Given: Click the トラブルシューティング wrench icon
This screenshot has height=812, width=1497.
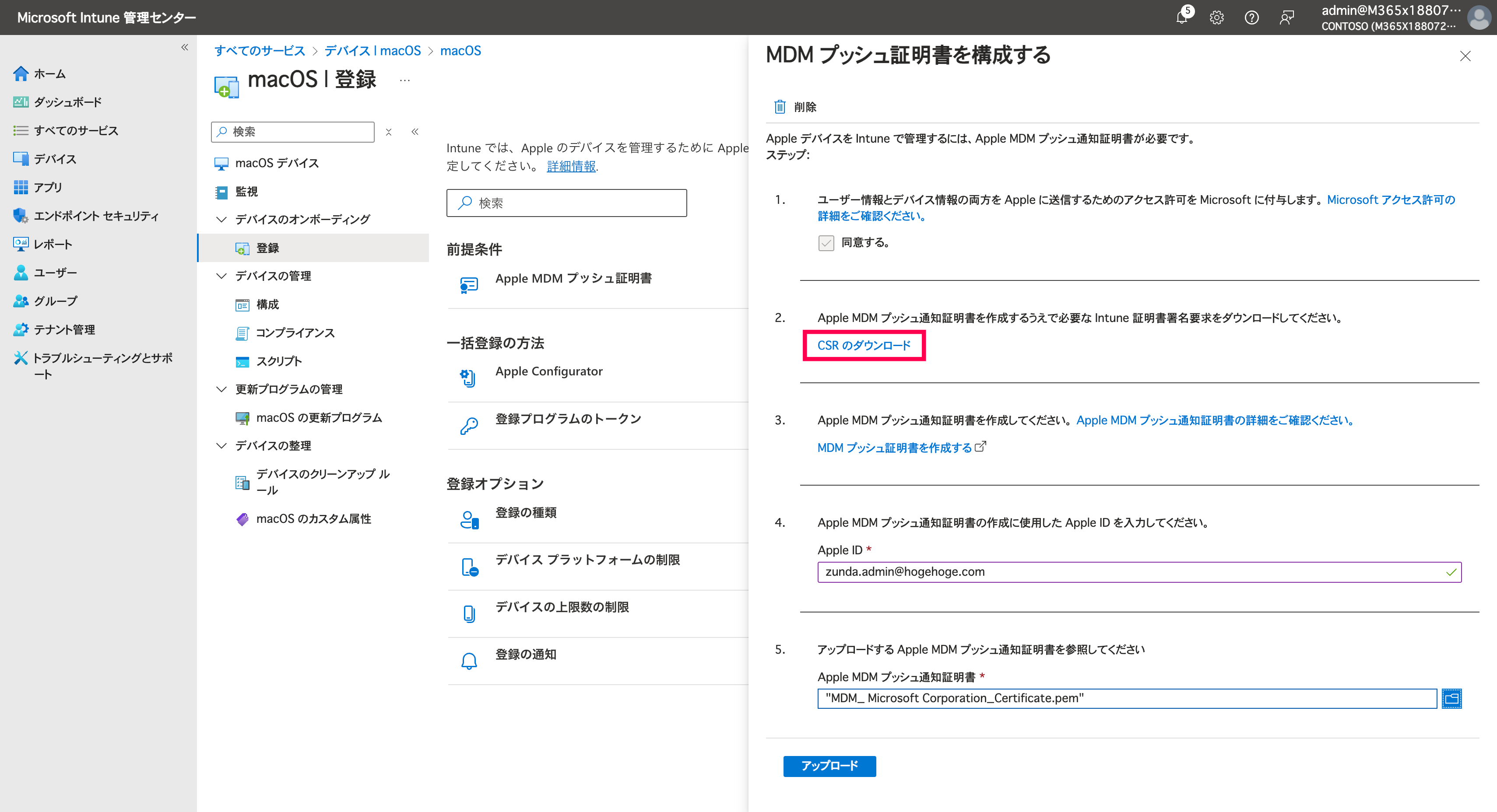Looking at the screenshot, I should tap(21, 358).
